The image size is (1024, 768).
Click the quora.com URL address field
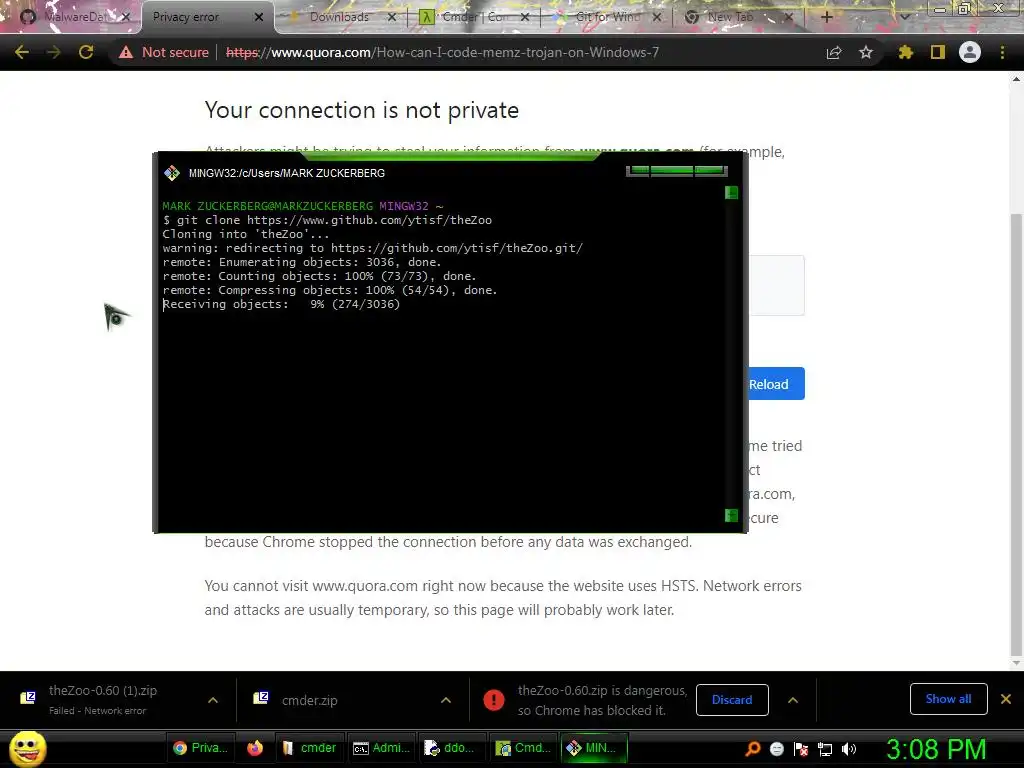tap(442, 52)
